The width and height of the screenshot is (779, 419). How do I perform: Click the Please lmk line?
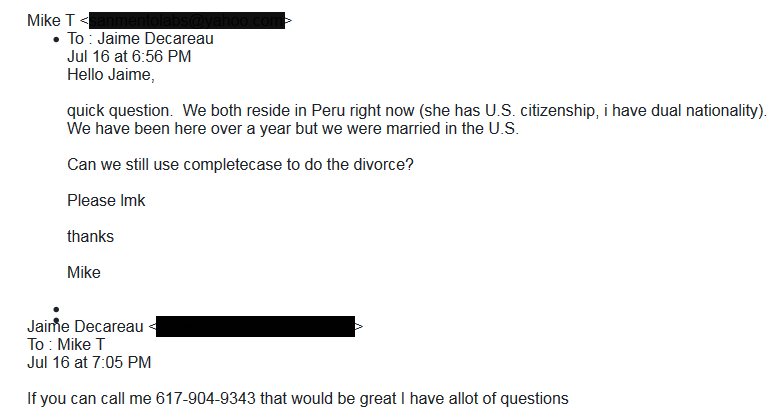tap(106, 200)
